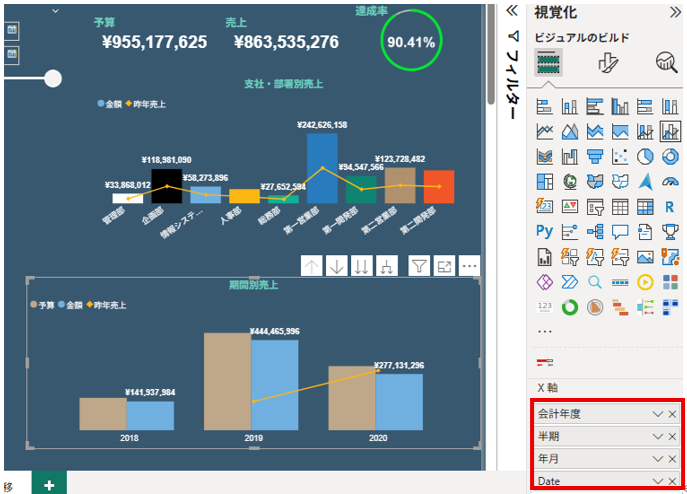Choose the line and stacked column chart visual
Viewport: 687px width, 494px height.
[x=645, y=131]
